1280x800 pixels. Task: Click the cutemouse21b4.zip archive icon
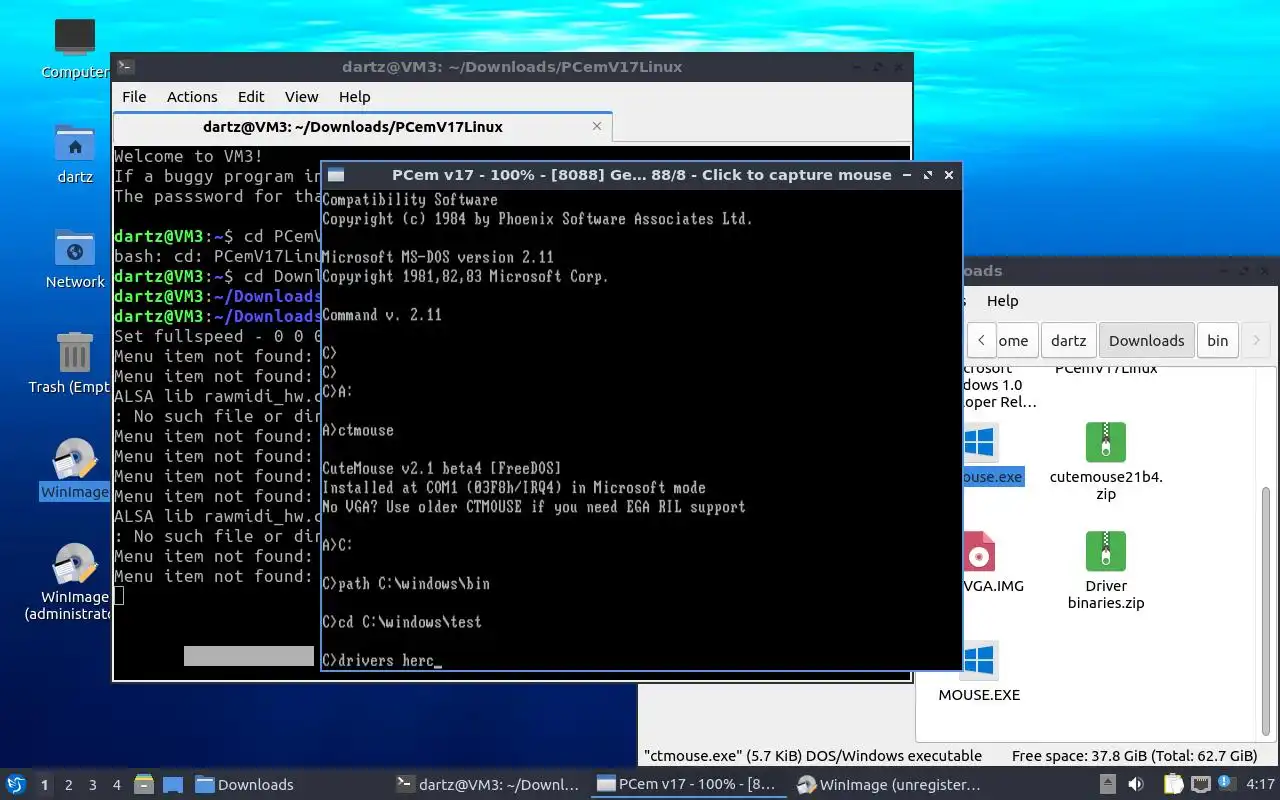click(1106, 442)
